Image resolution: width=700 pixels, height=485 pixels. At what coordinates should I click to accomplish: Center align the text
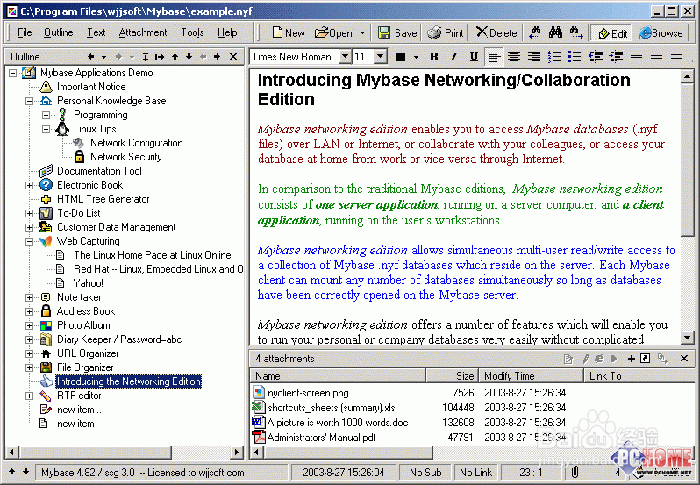click(x=514, y=56)
